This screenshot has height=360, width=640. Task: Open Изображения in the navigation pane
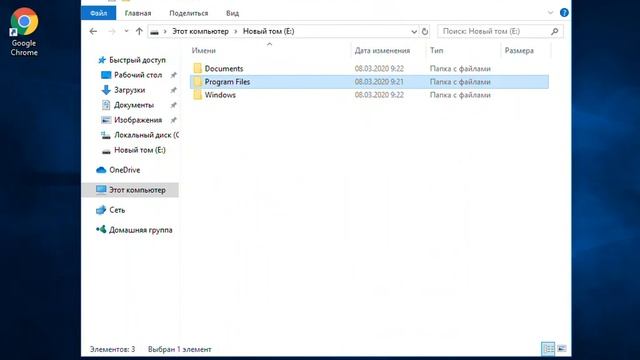[138, 120]
